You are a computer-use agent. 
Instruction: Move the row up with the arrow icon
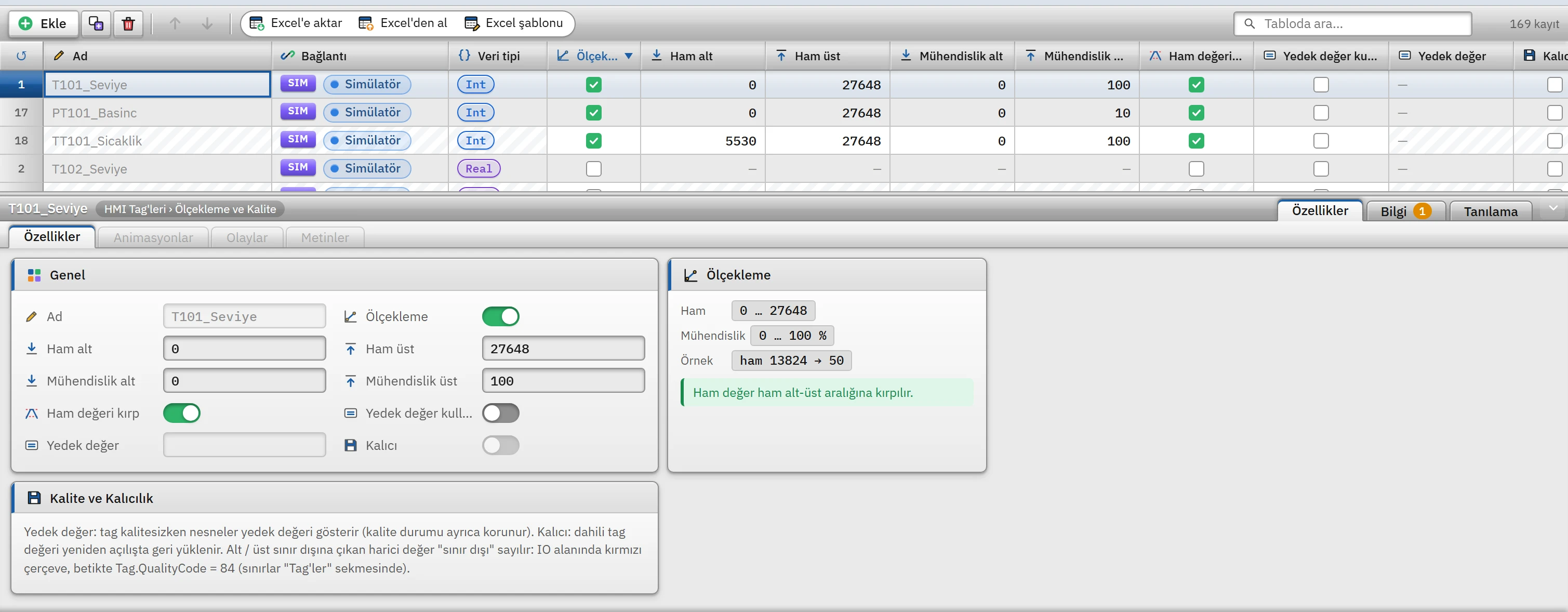point(175,24)
